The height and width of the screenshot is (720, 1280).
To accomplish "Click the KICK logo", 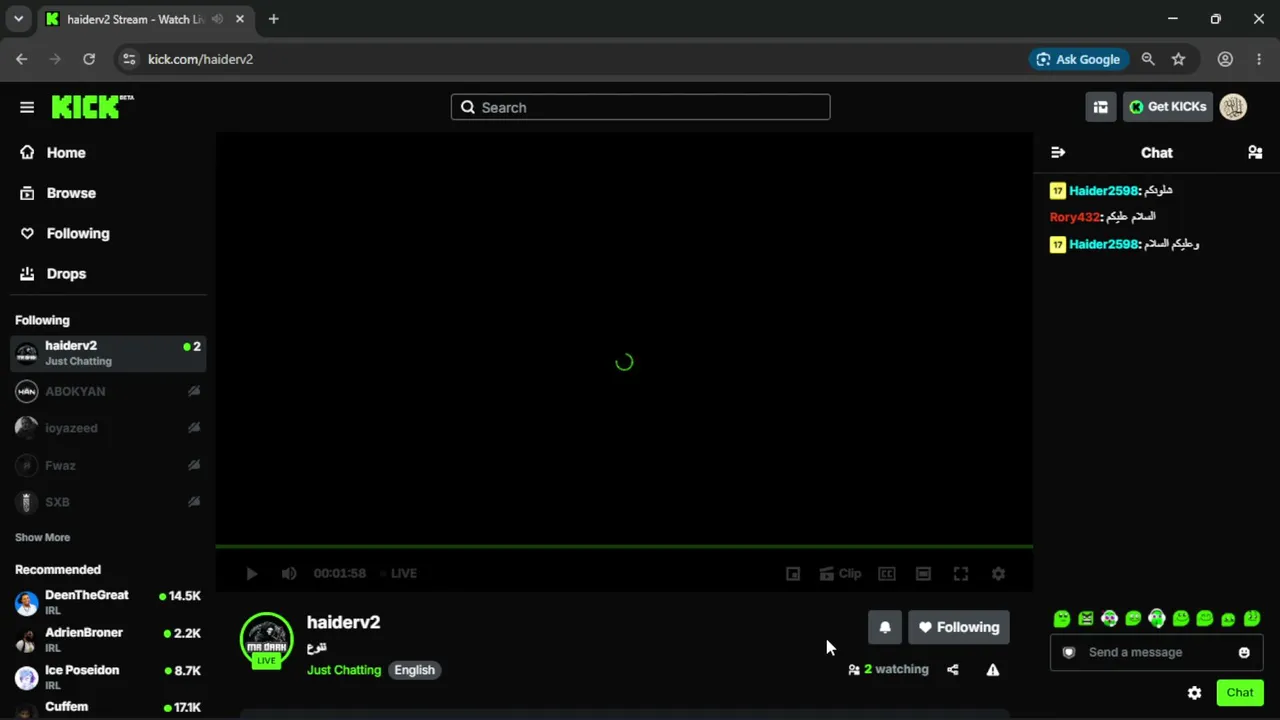I will 92,106.
